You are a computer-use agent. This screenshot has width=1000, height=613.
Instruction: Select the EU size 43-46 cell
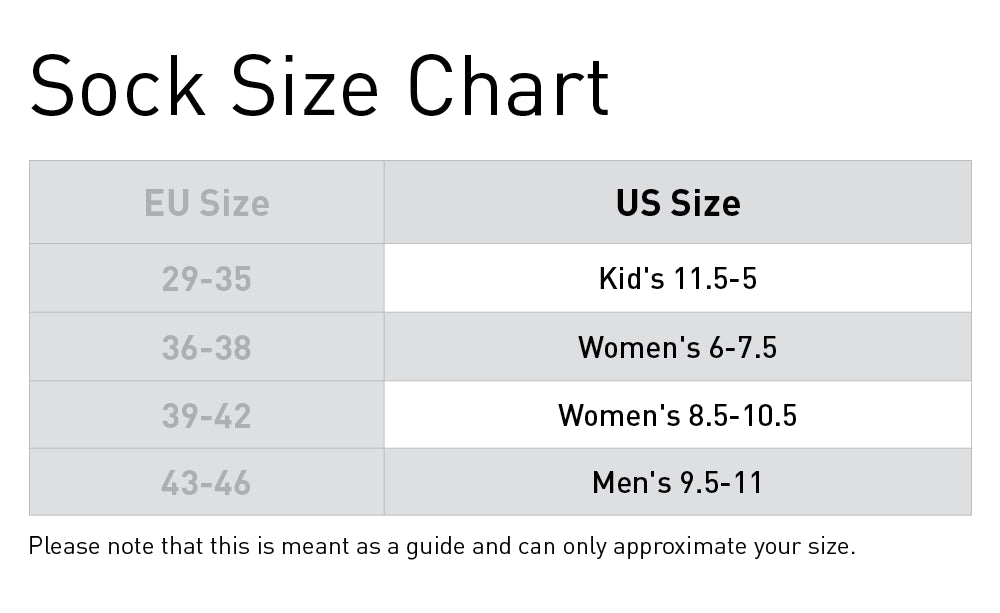(207, 483)
